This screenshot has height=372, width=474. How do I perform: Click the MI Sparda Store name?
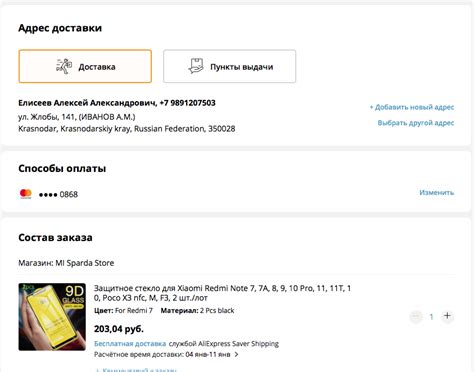[85, 263]
